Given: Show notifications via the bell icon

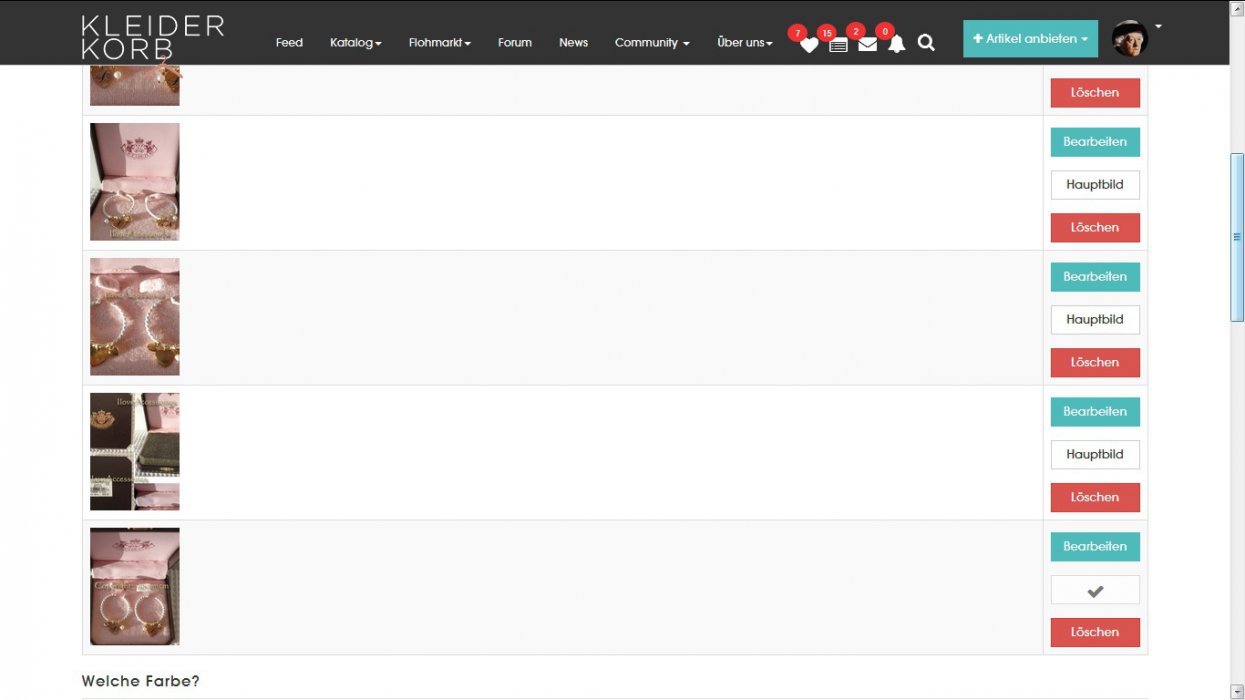Looking at the screenshot, I should tap(896, 44).
